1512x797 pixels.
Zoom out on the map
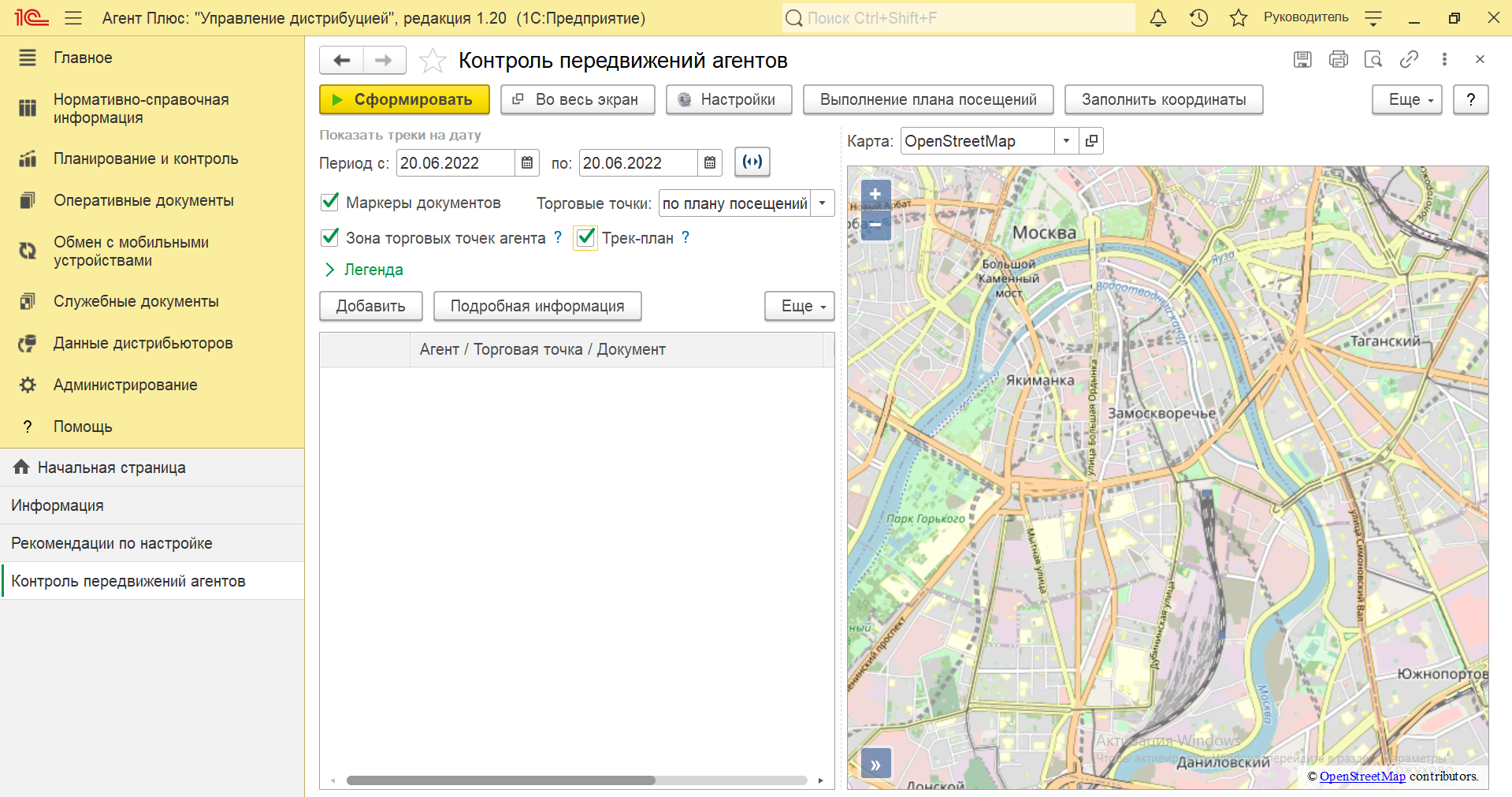click(875, 225)
